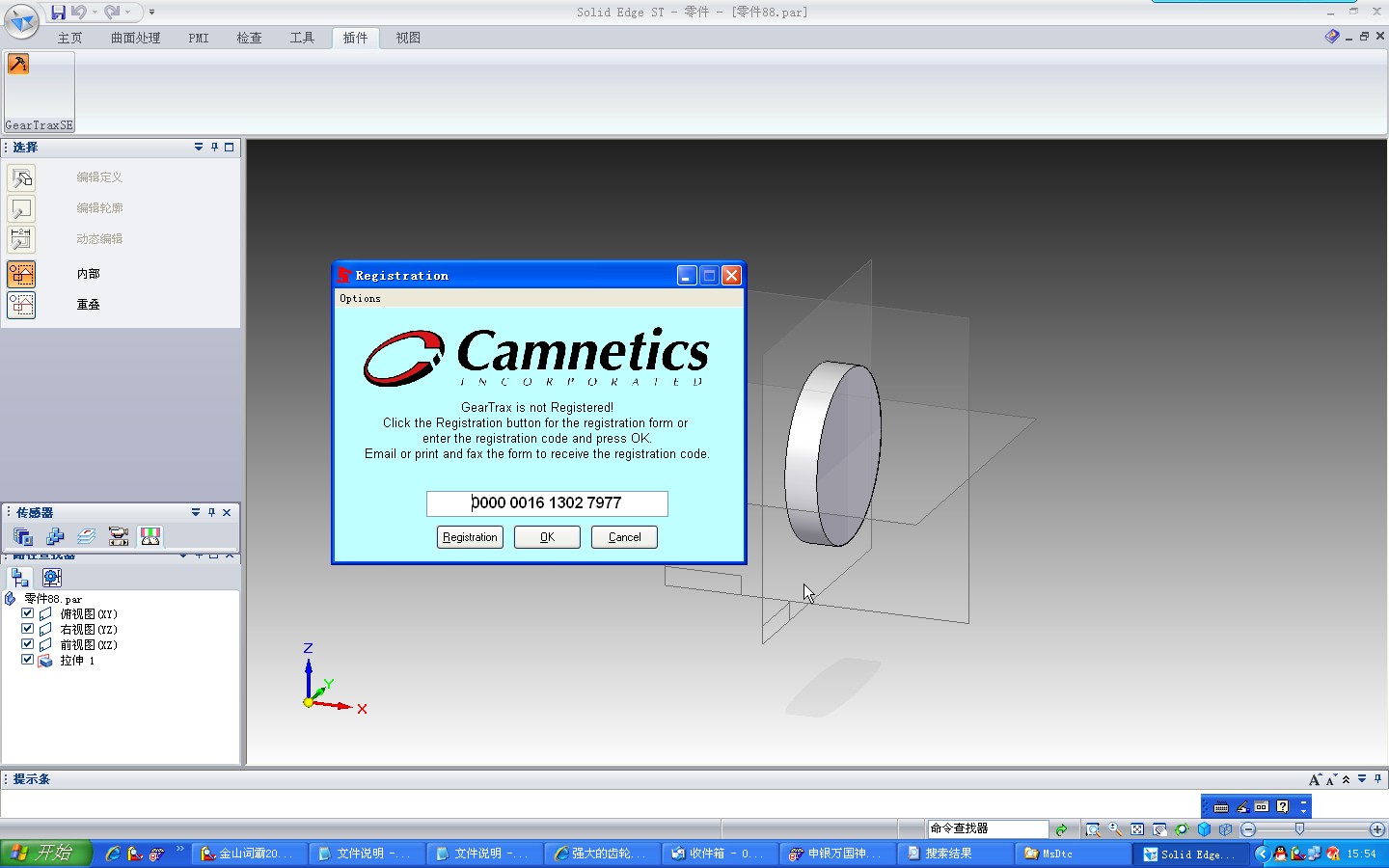Open the Redo history dropdown arrow

point(127,13)
